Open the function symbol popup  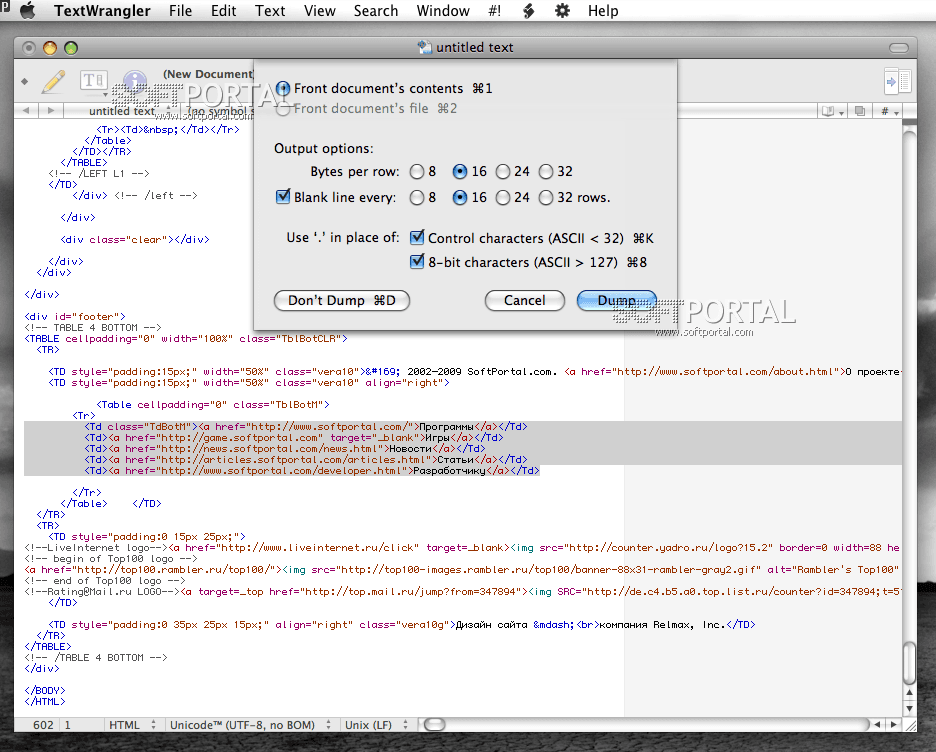218,111
